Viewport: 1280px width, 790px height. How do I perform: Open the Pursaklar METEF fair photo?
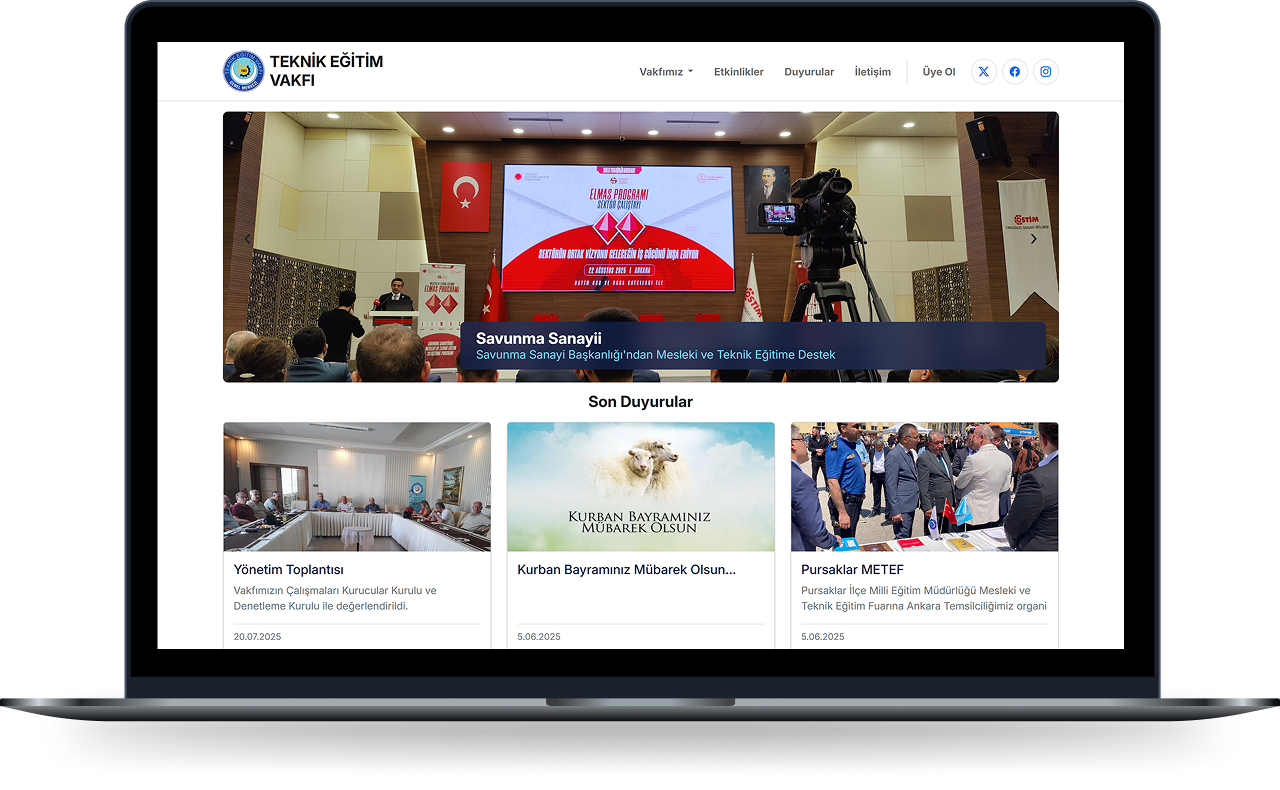coord(924,487)
